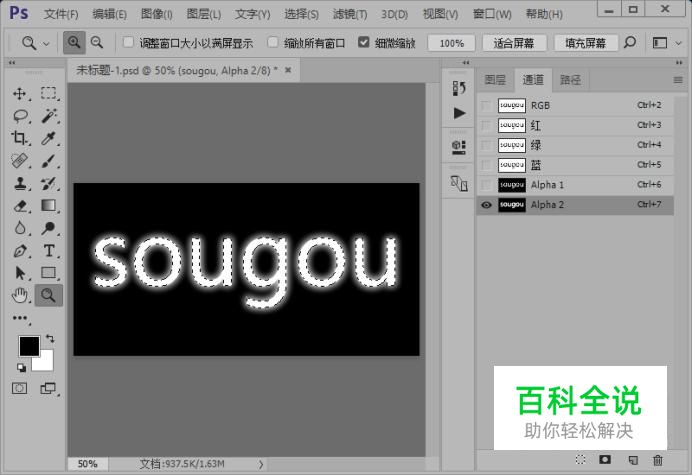Click the search icon in options bar
The image size is (692, 475).
630,43
